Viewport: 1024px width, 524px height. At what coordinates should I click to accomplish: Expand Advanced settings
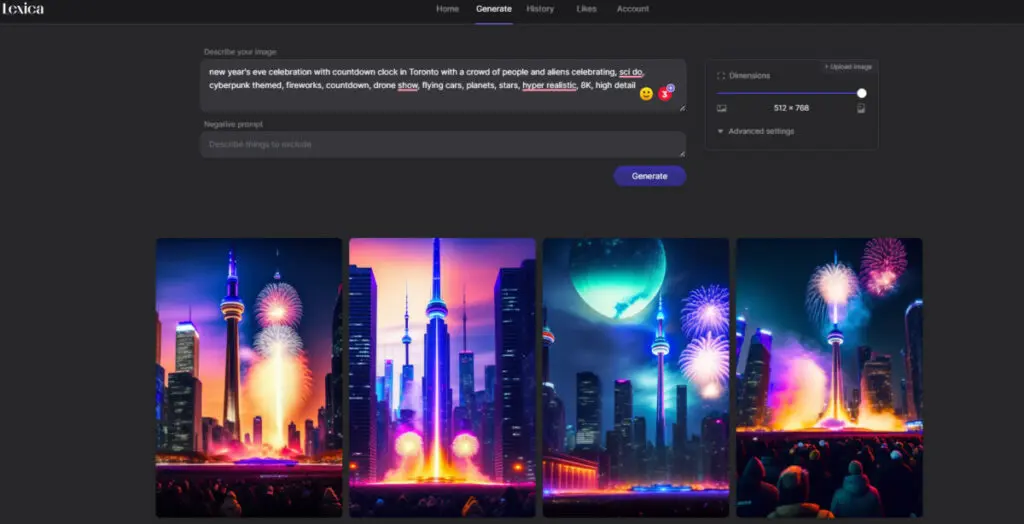760,131
